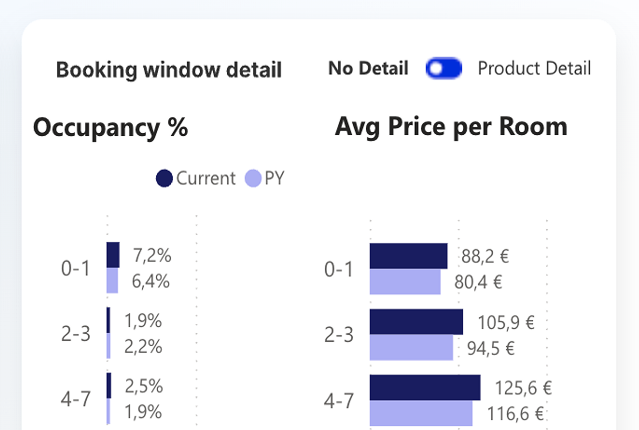The width and height of the screenshot is (639, 430).
Task: Click the 7,2% Current occupancy bar
Action: point(113,255)
